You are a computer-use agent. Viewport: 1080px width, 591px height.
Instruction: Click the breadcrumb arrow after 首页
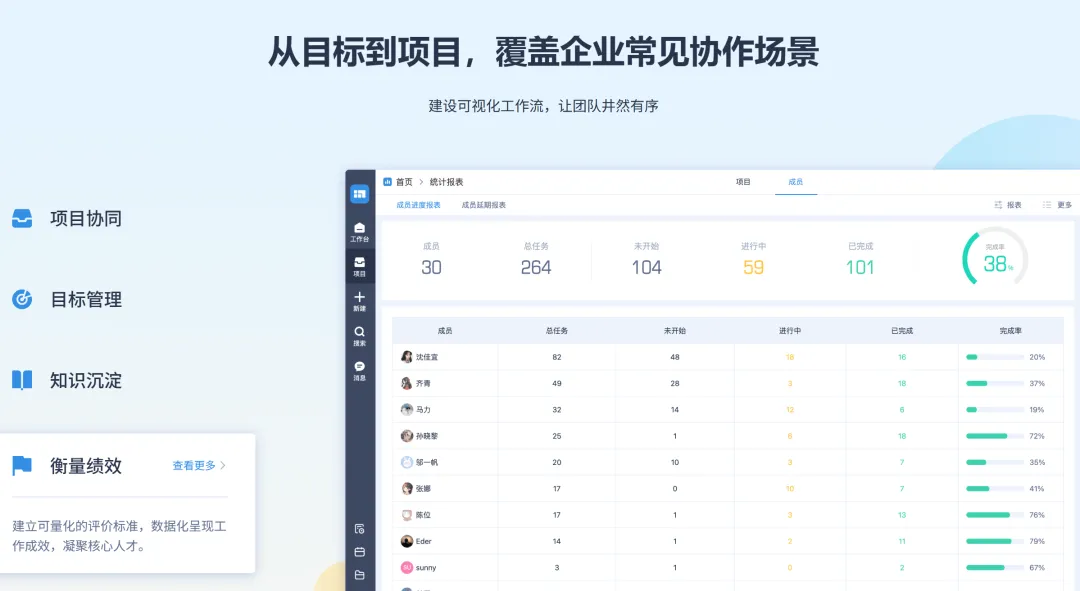[421, 182]
